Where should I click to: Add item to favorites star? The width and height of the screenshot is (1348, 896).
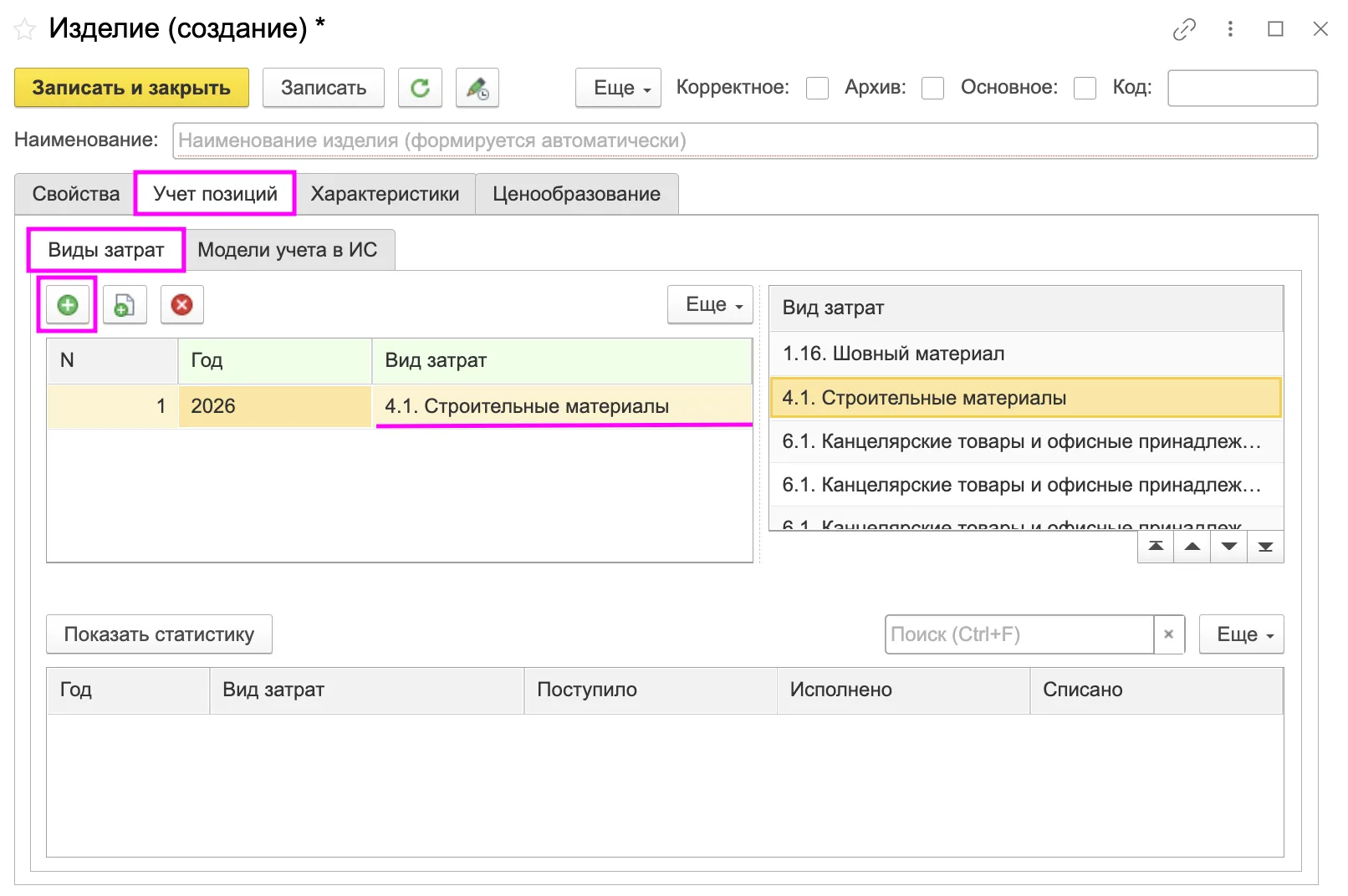[25, 30]
